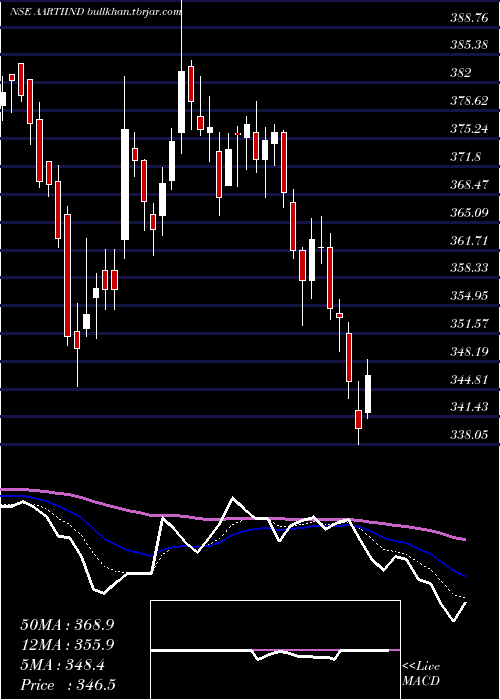Click the 12MA : 355.9 readout
The width and height of the screenshot is (500, 700).
(x=67, y=645)
